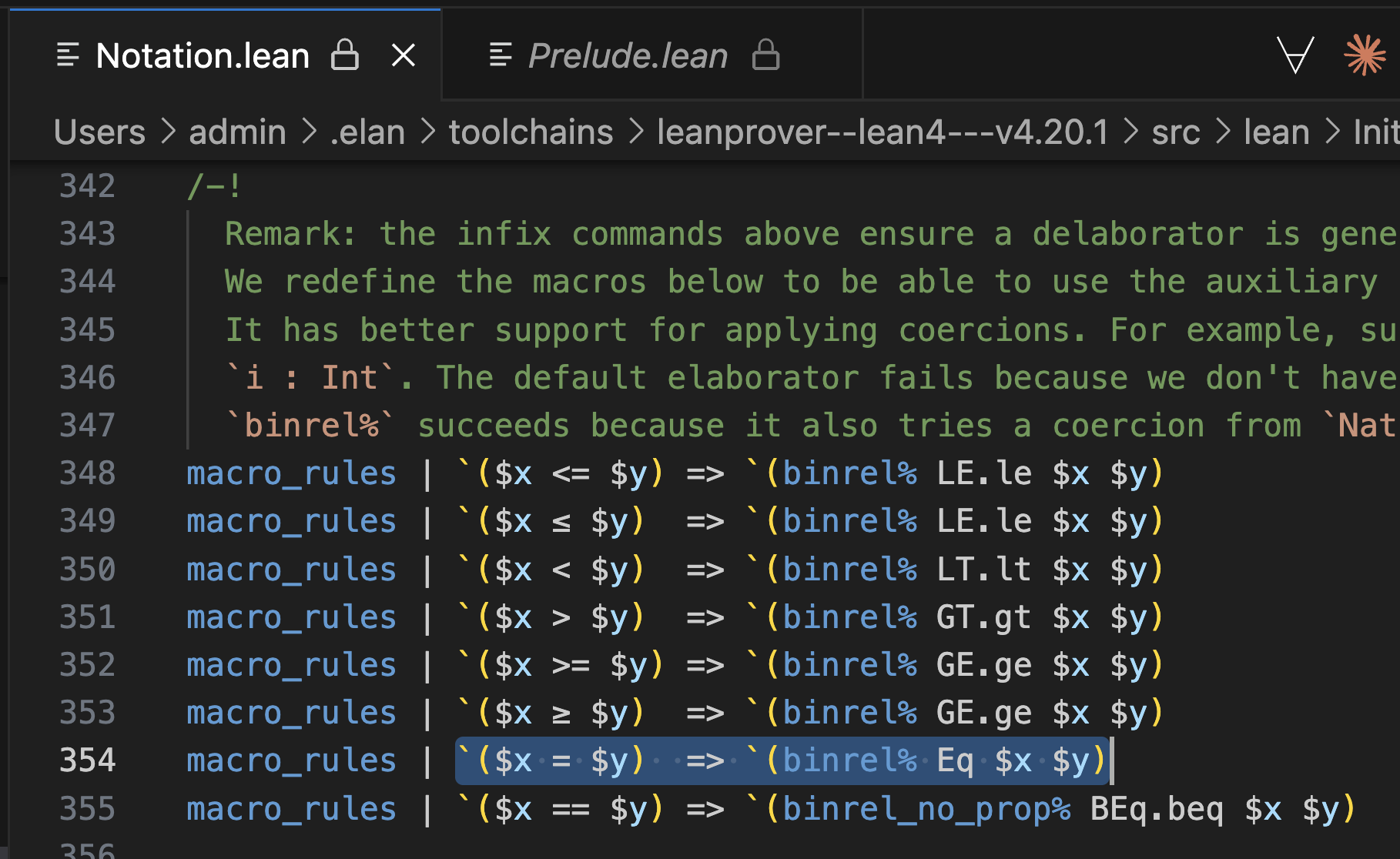Switch to the Prelude.lean tab
Viewport: 1400px width, 859px height.
tap(627, 55)
